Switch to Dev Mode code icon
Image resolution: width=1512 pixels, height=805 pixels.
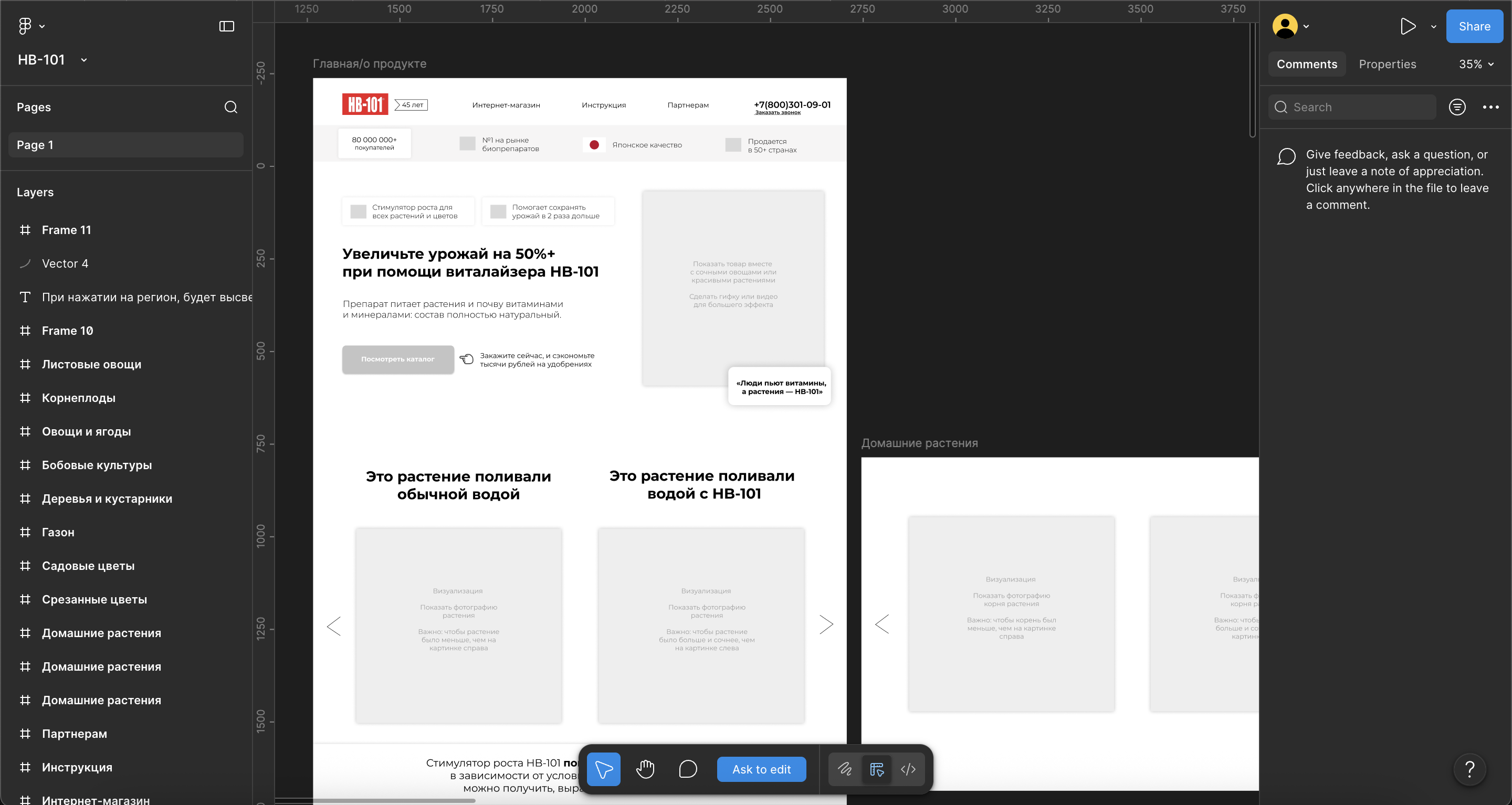(x=909, y=769)
